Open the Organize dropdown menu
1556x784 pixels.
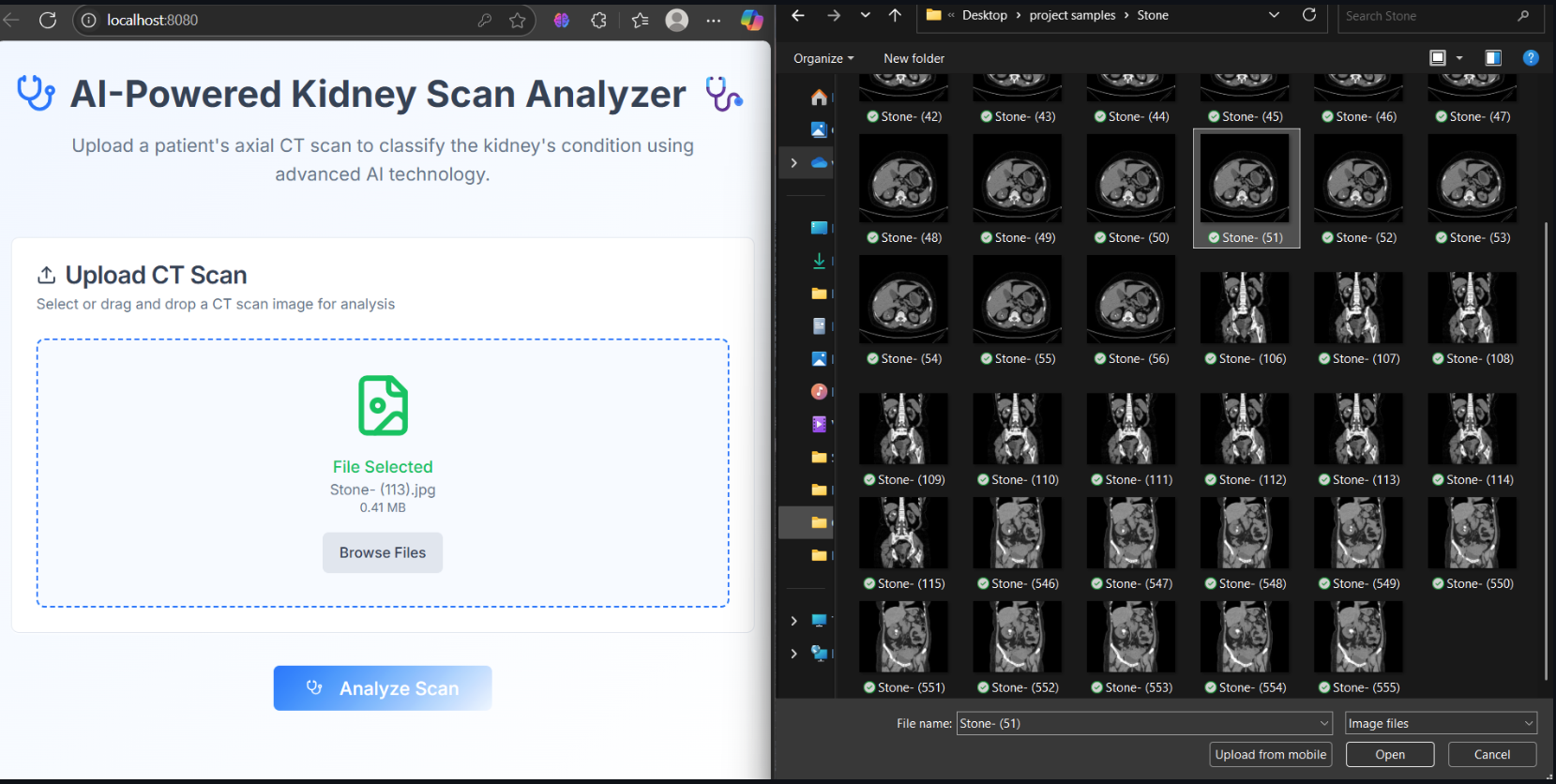click(823, 58)
